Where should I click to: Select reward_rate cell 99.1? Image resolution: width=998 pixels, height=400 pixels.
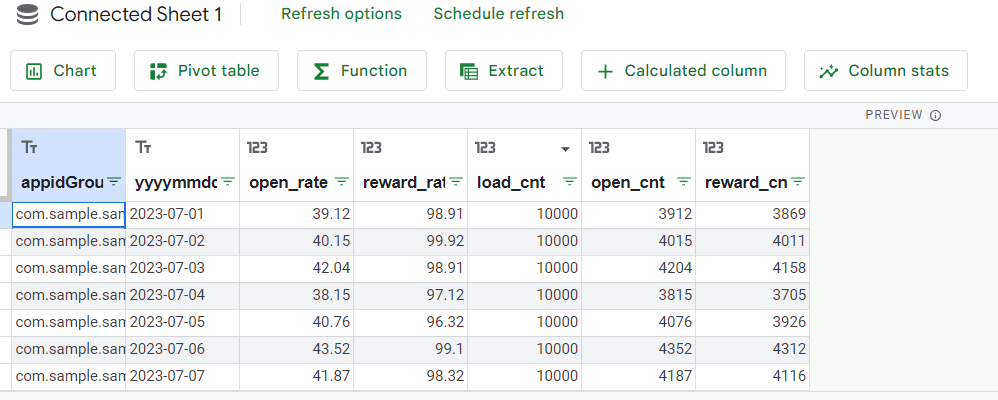411,350
